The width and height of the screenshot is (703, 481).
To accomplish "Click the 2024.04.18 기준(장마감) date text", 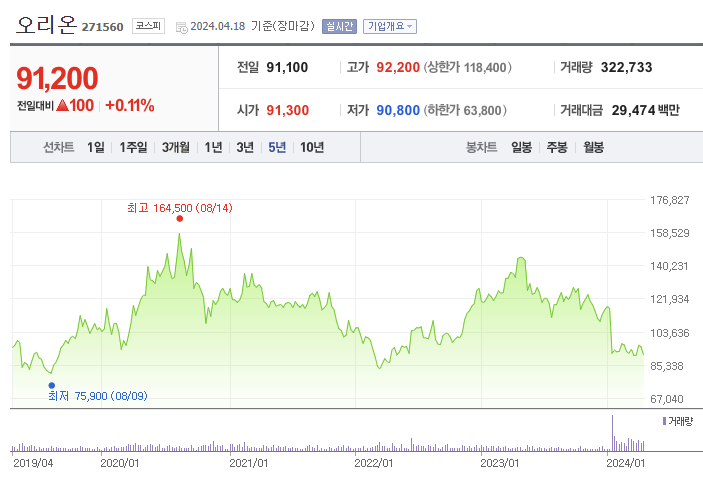I will point(252,26).
